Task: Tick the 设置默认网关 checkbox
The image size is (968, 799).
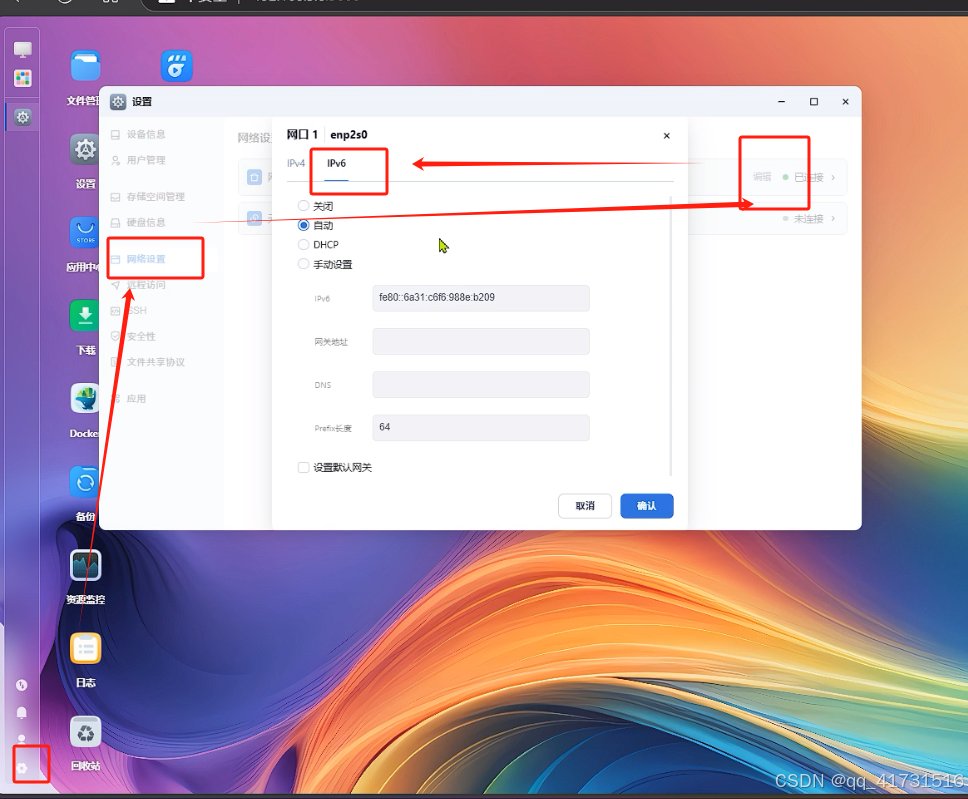Action: (303, 467)
